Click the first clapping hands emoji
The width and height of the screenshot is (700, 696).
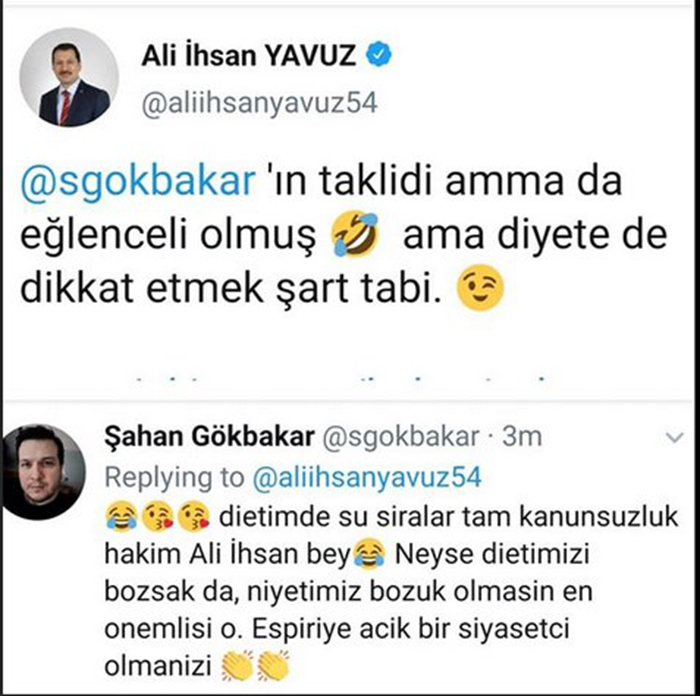(x=237, y=666)
